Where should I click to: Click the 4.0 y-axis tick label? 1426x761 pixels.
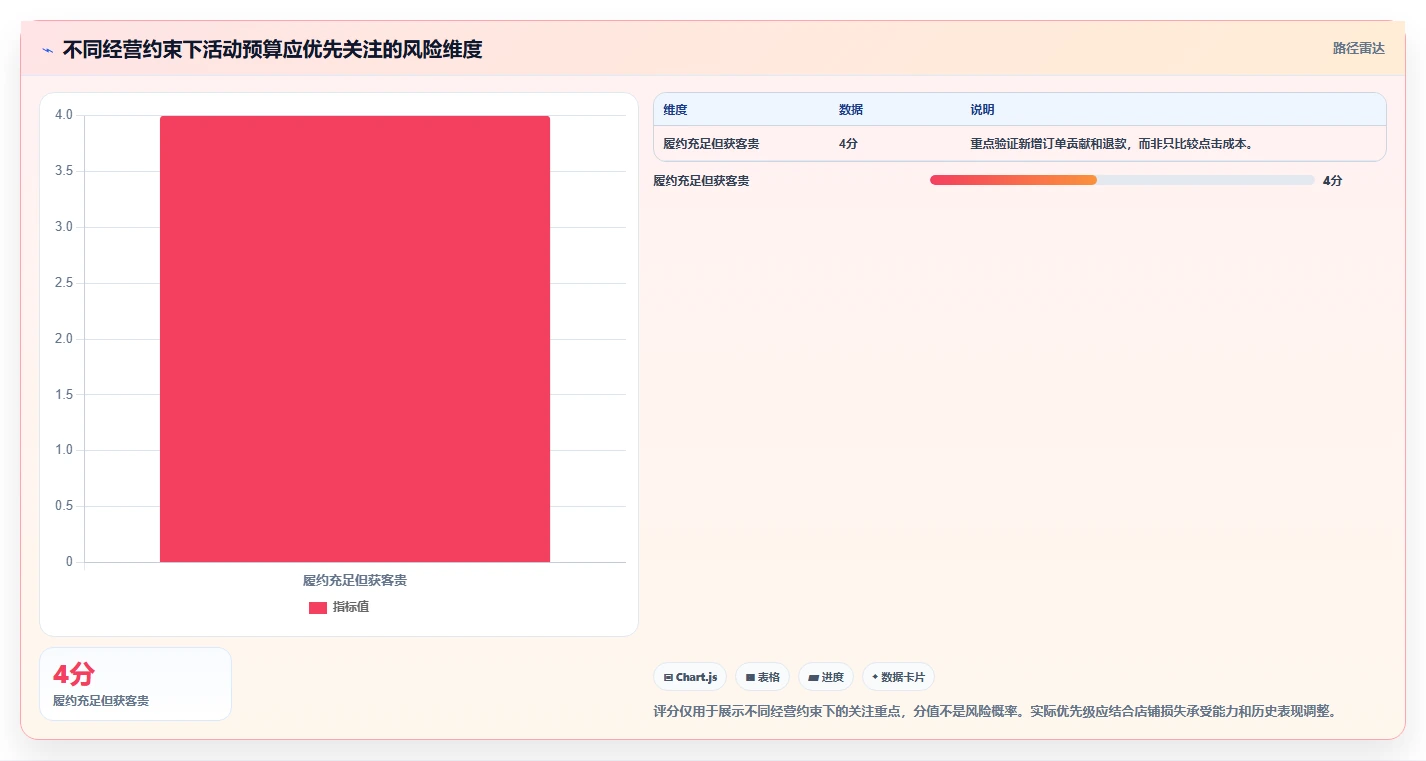click(64, 115)
